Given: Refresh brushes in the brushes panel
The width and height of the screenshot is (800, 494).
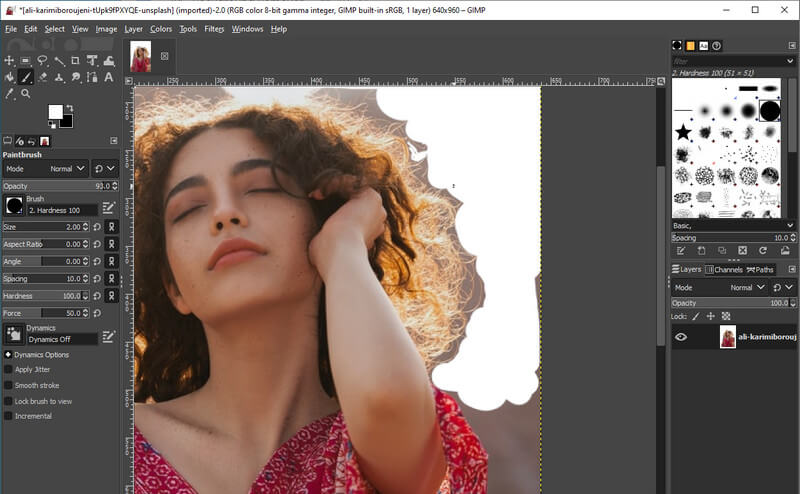Looking at the screenshot, I should (763, 250).
